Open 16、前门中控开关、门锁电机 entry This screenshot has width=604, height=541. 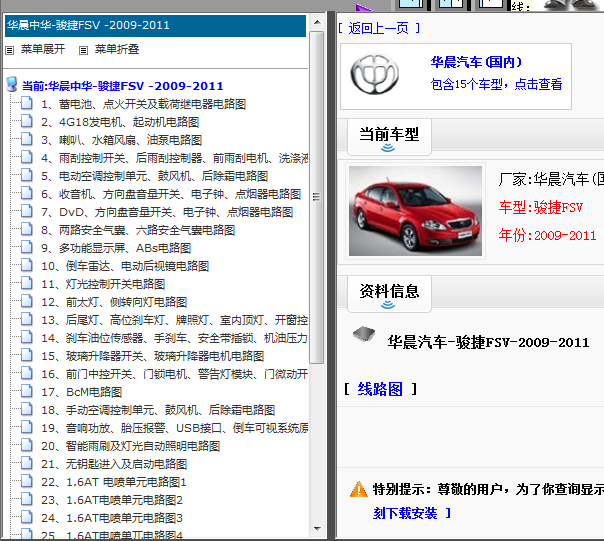(x=174, y=374)
